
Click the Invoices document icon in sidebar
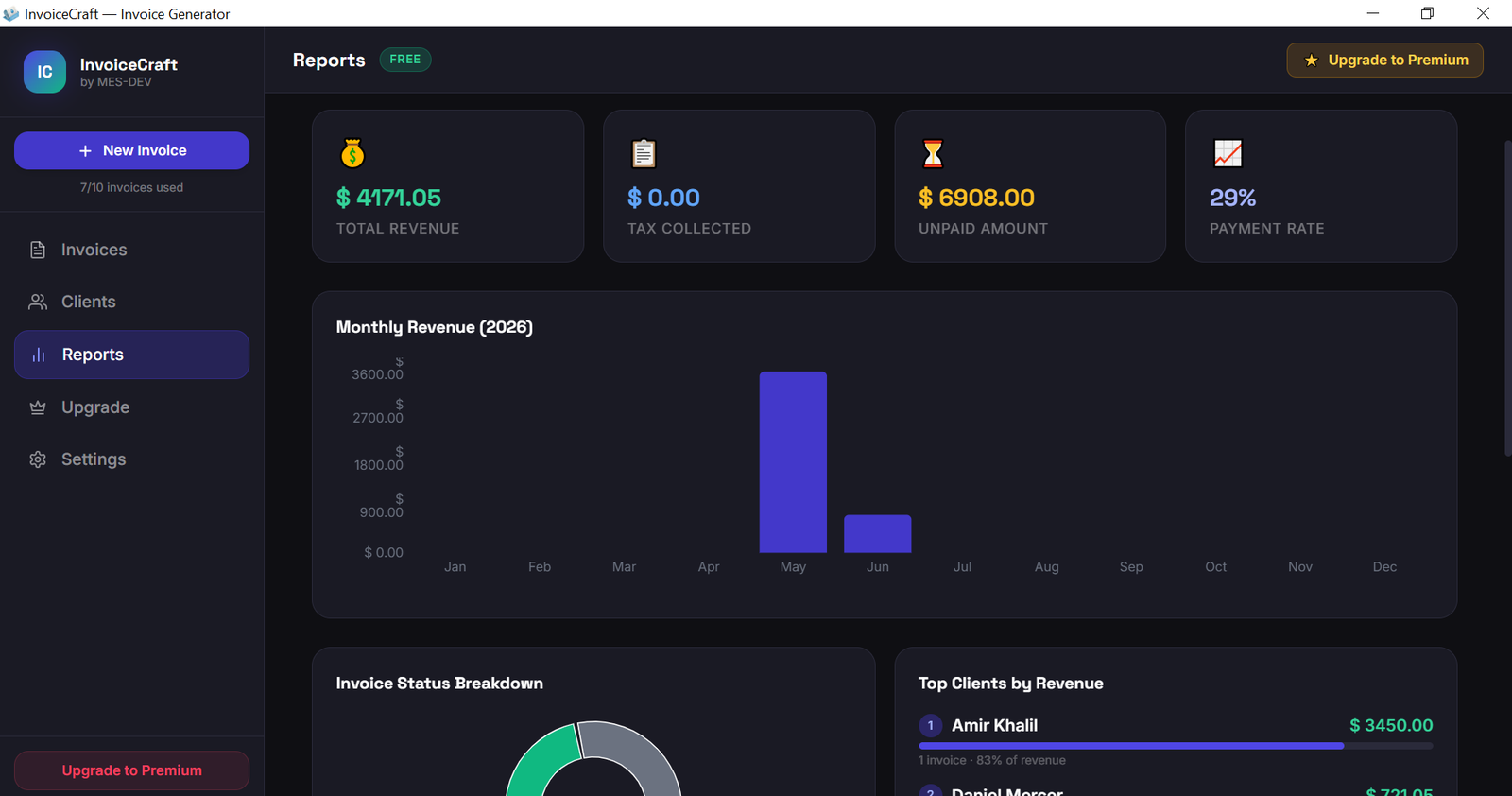tap(38, 250)
